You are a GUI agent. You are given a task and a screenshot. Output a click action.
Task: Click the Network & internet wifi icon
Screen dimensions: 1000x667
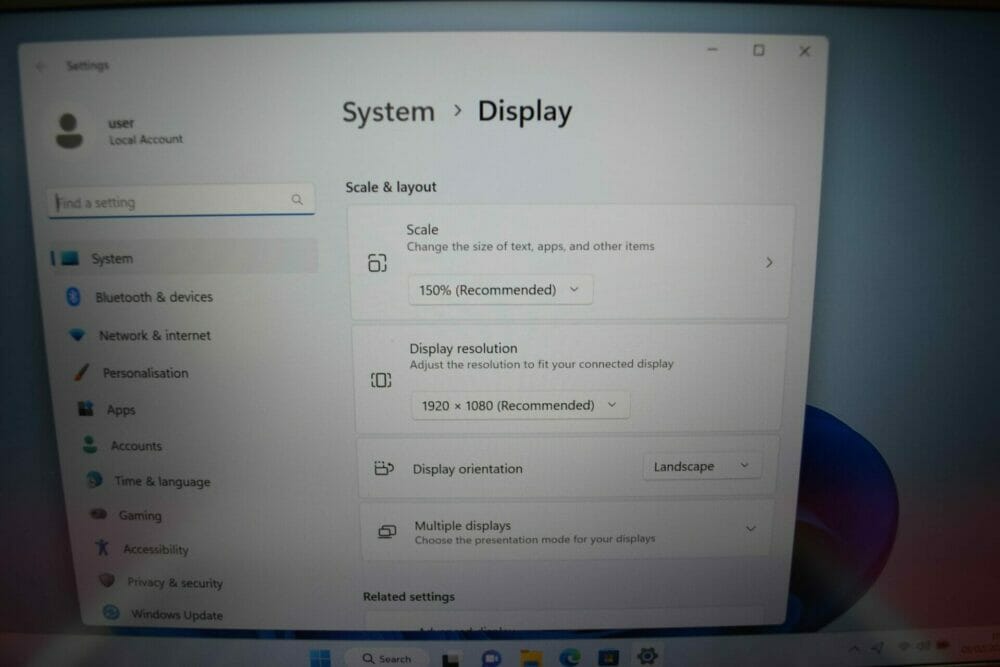(x=77, y=335)
